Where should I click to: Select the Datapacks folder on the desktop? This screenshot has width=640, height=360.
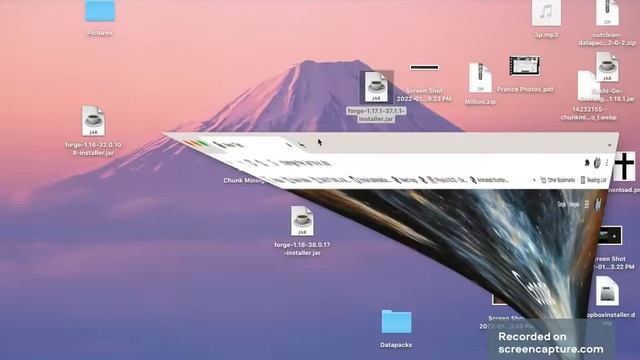[396, 322]
